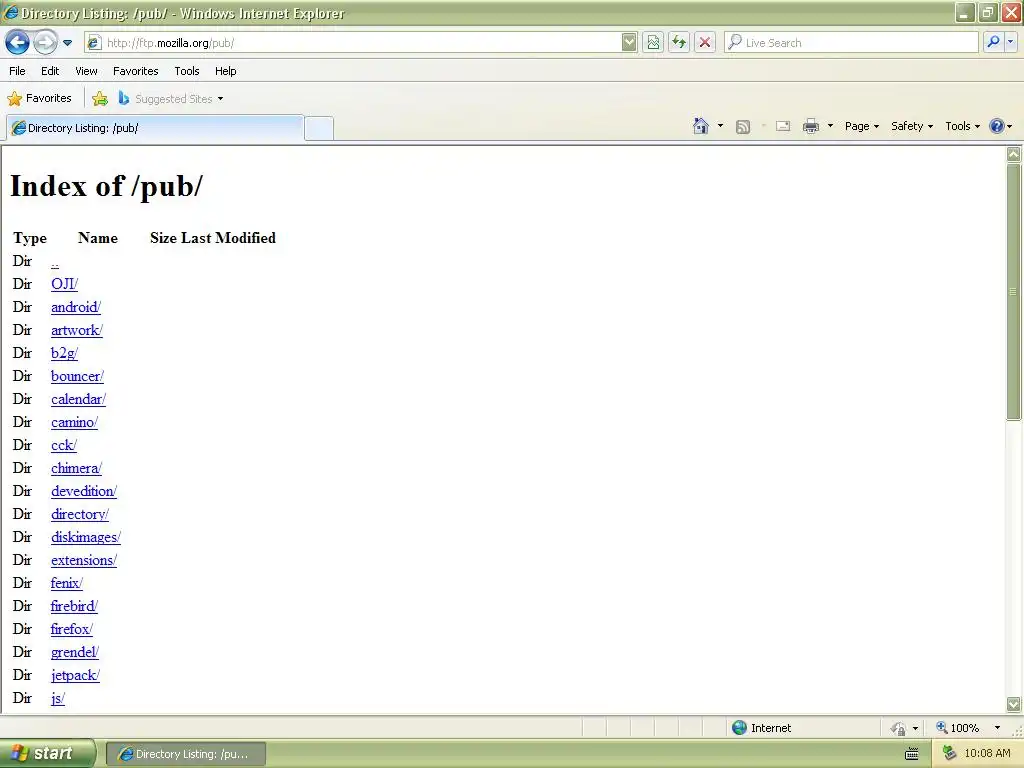Open the calendar/ directory link
The image size is (1024, 768).
[78, 399]
